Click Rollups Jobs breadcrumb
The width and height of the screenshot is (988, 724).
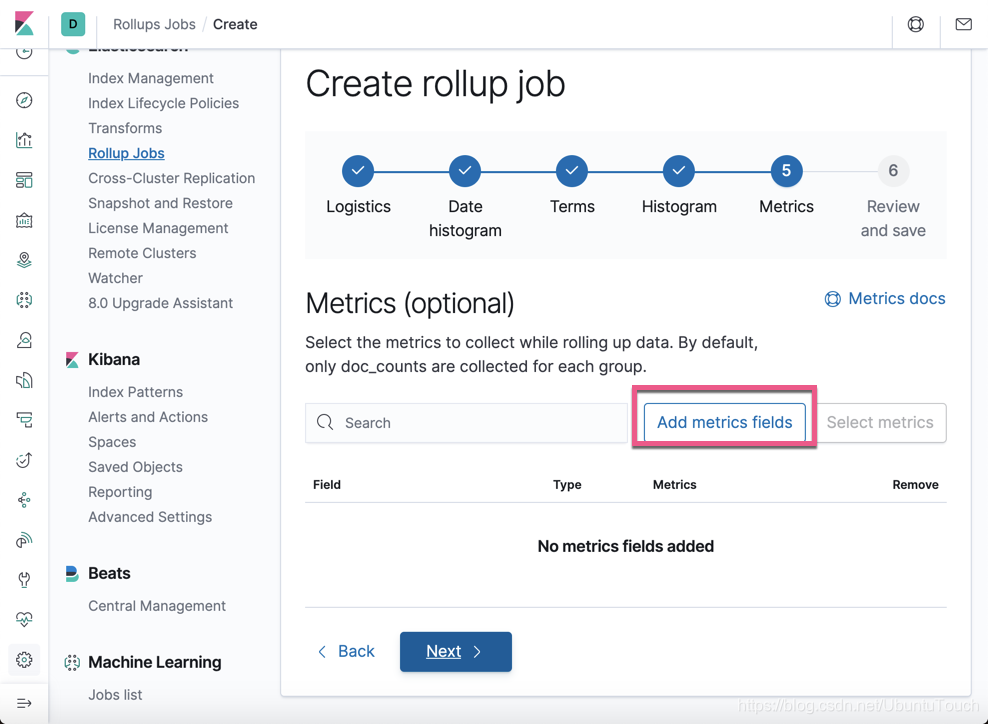pyautogui.click(x=154, y=24)
